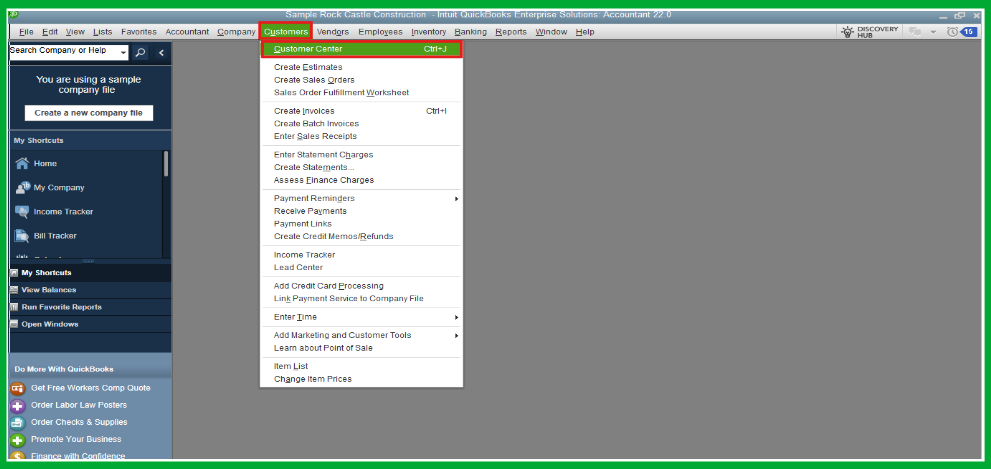Open the Employees menu
Image resolution: width=991 pixels, height=469 pixels.
[380, 32]
